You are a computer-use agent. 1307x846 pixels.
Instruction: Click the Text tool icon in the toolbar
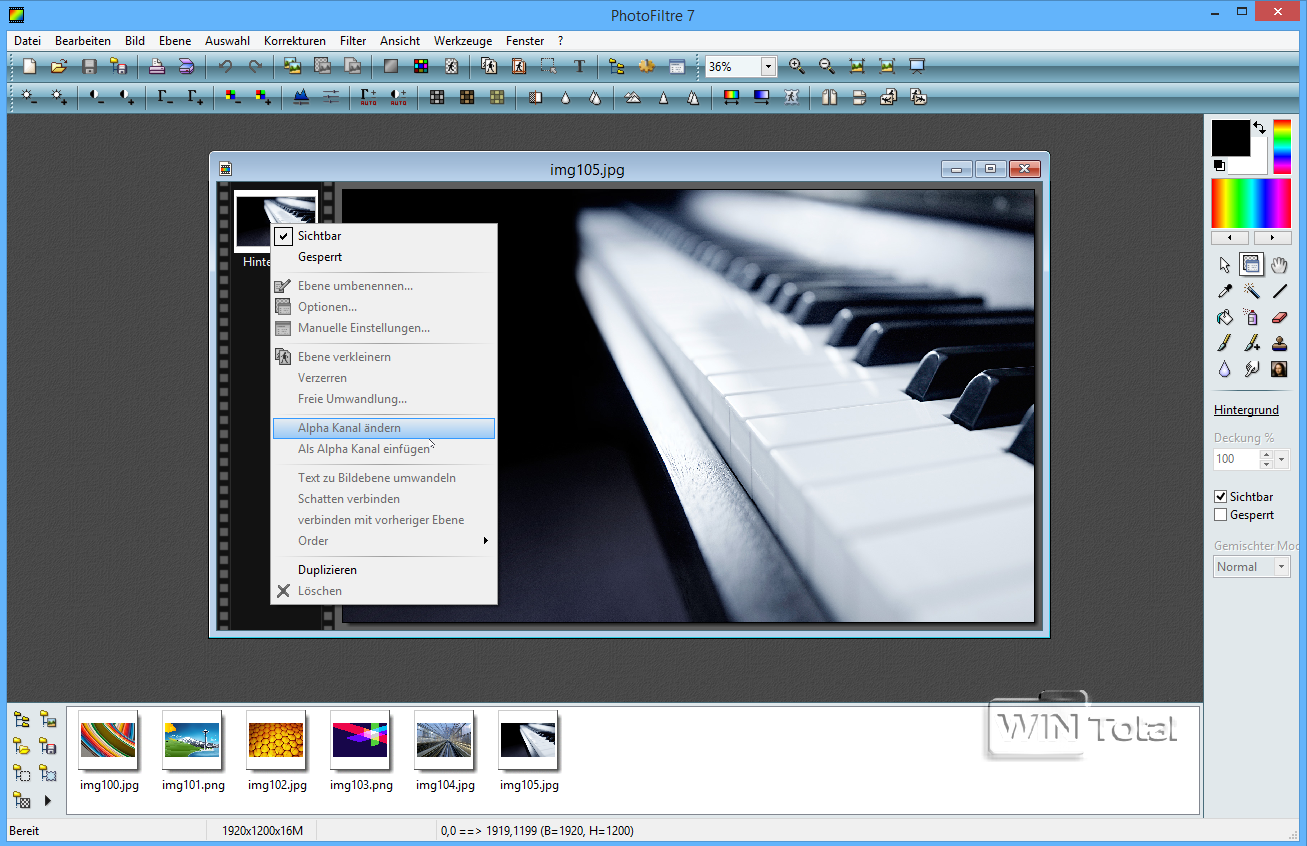579,67
